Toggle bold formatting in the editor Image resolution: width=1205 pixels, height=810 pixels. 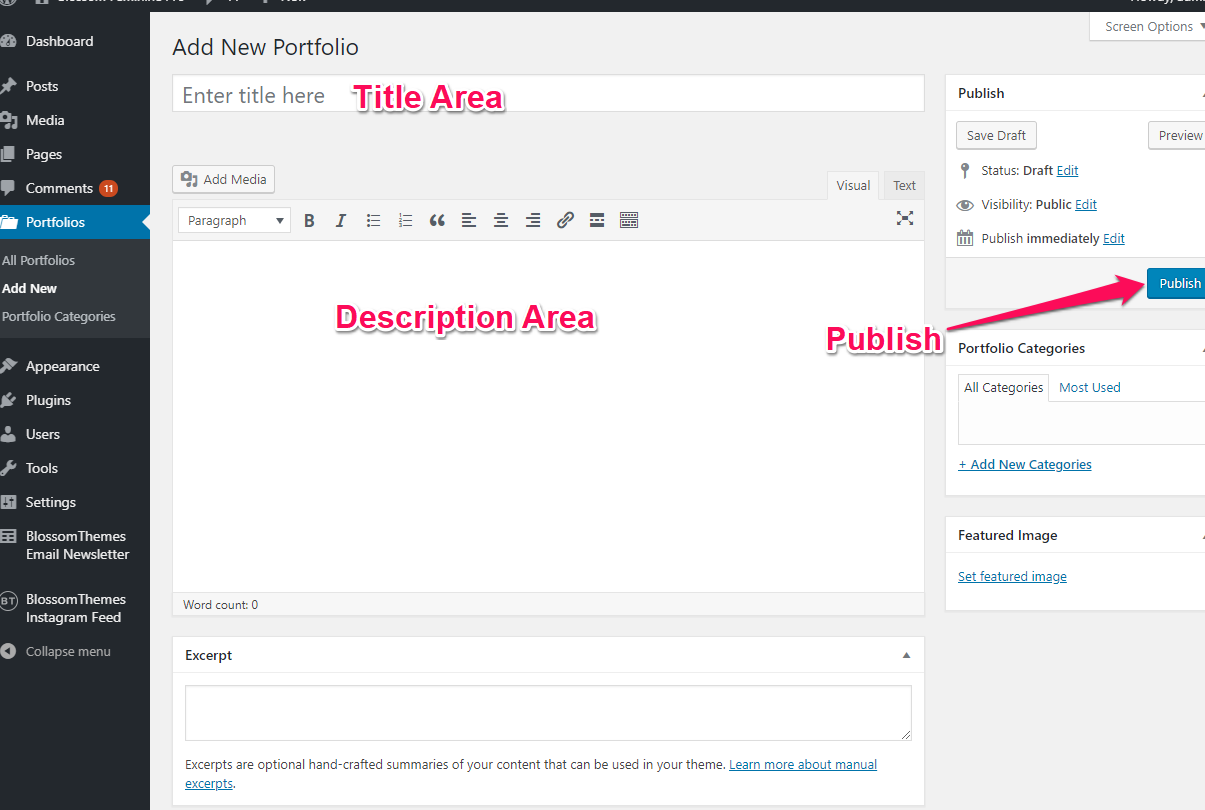(x=309, y=220)
